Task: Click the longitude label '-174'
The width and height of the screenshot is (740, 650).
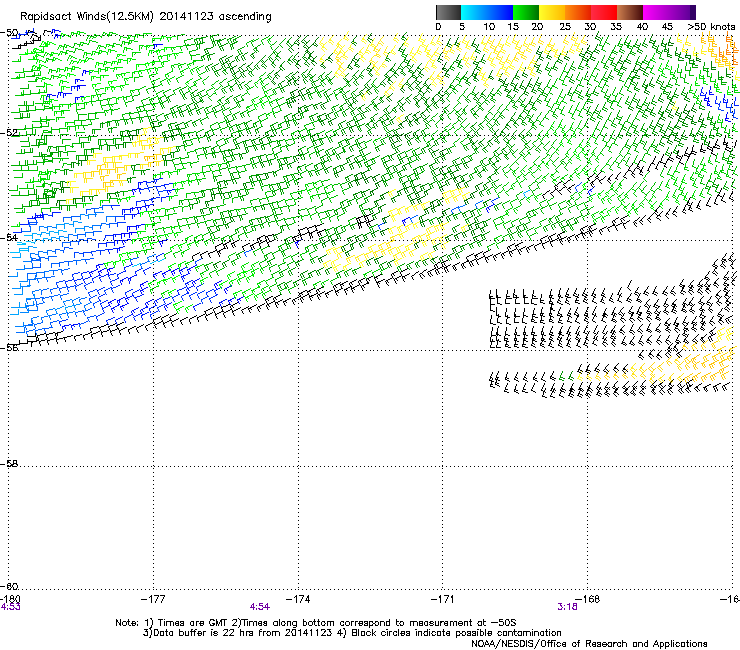Action: (x=298, y=599)
